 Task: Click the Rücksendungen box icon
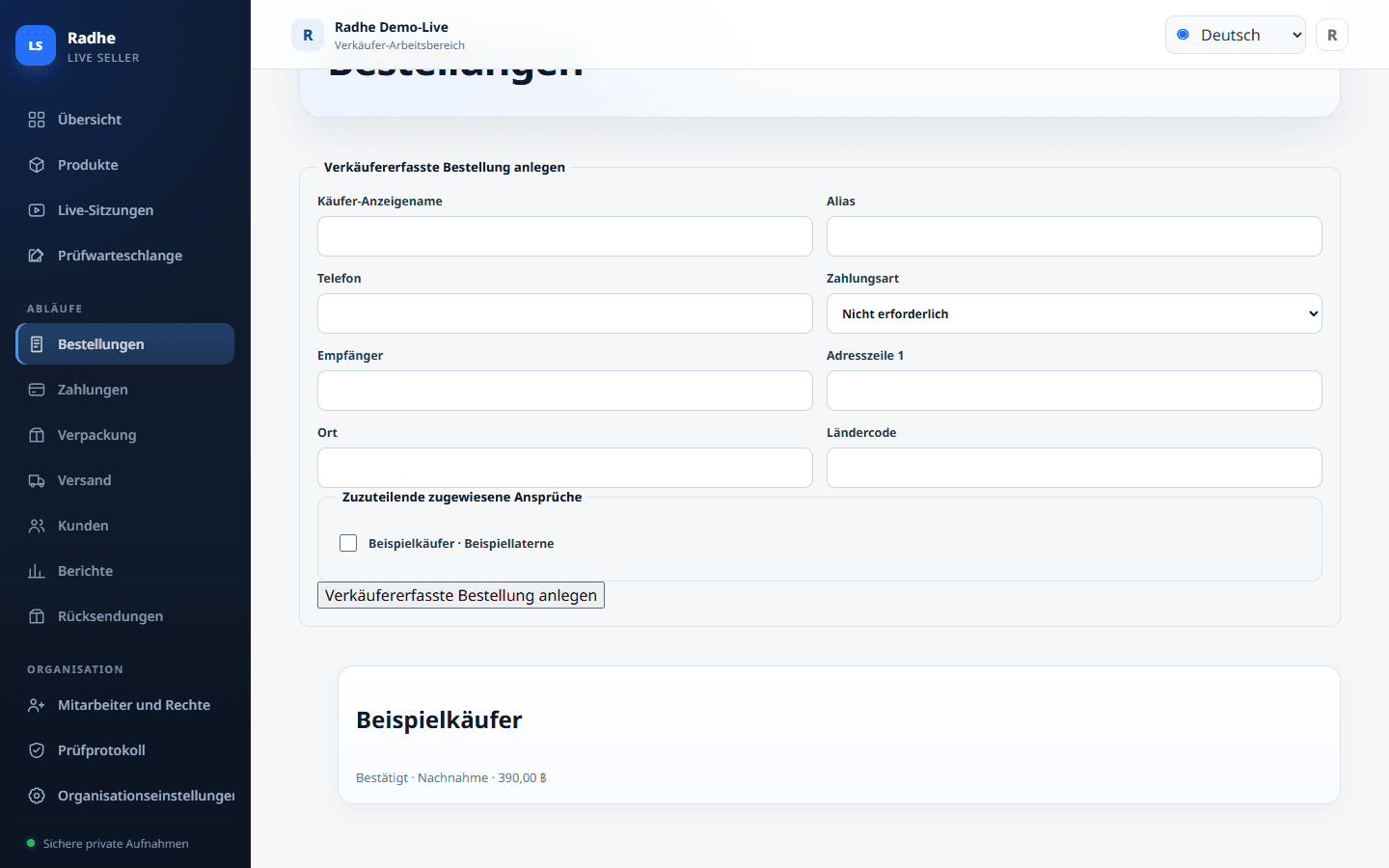(37, 616)
